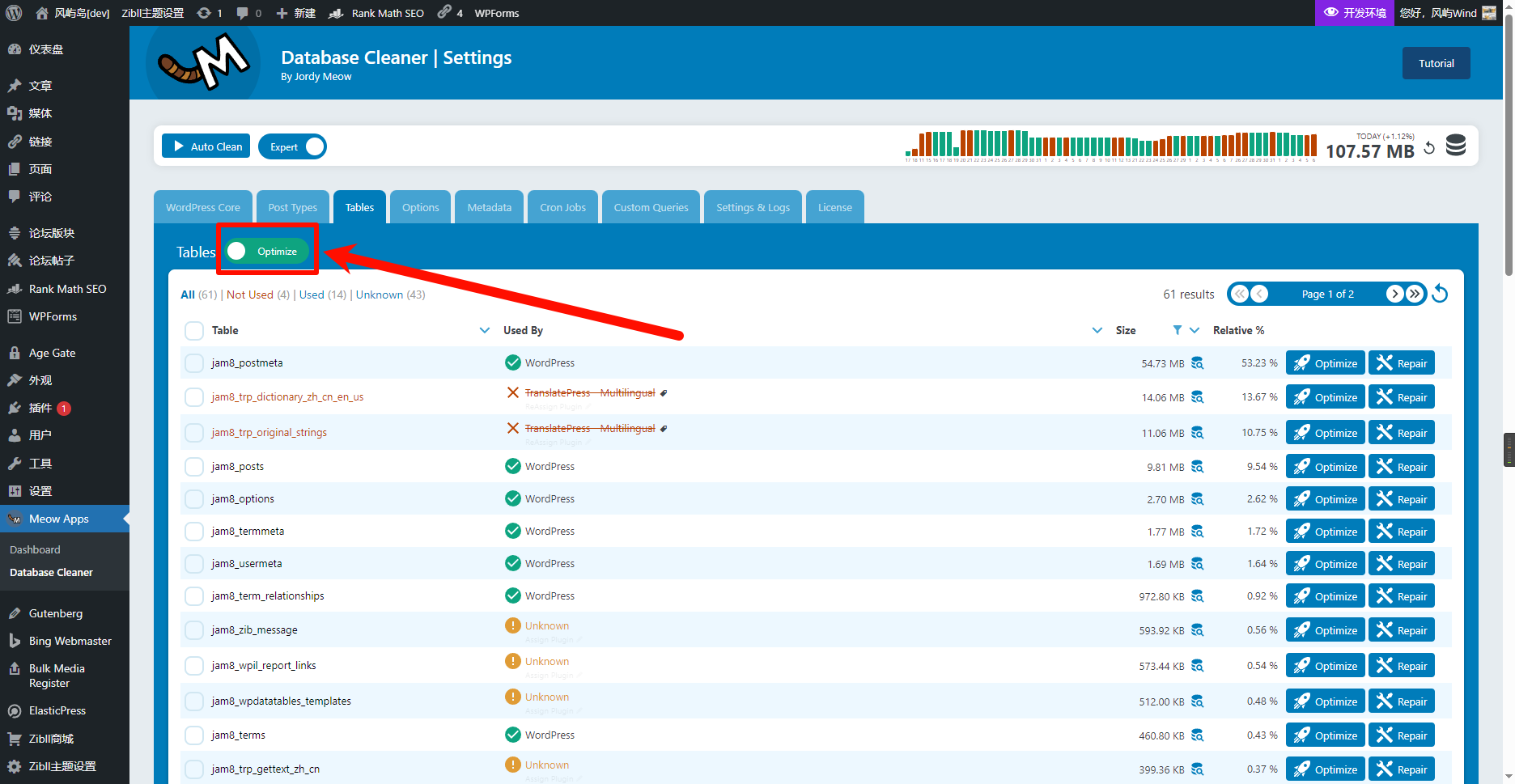The height and width of the screenshot is (784, 1515).
Task: Open the Options tab
Action: (x=421, y=207)
